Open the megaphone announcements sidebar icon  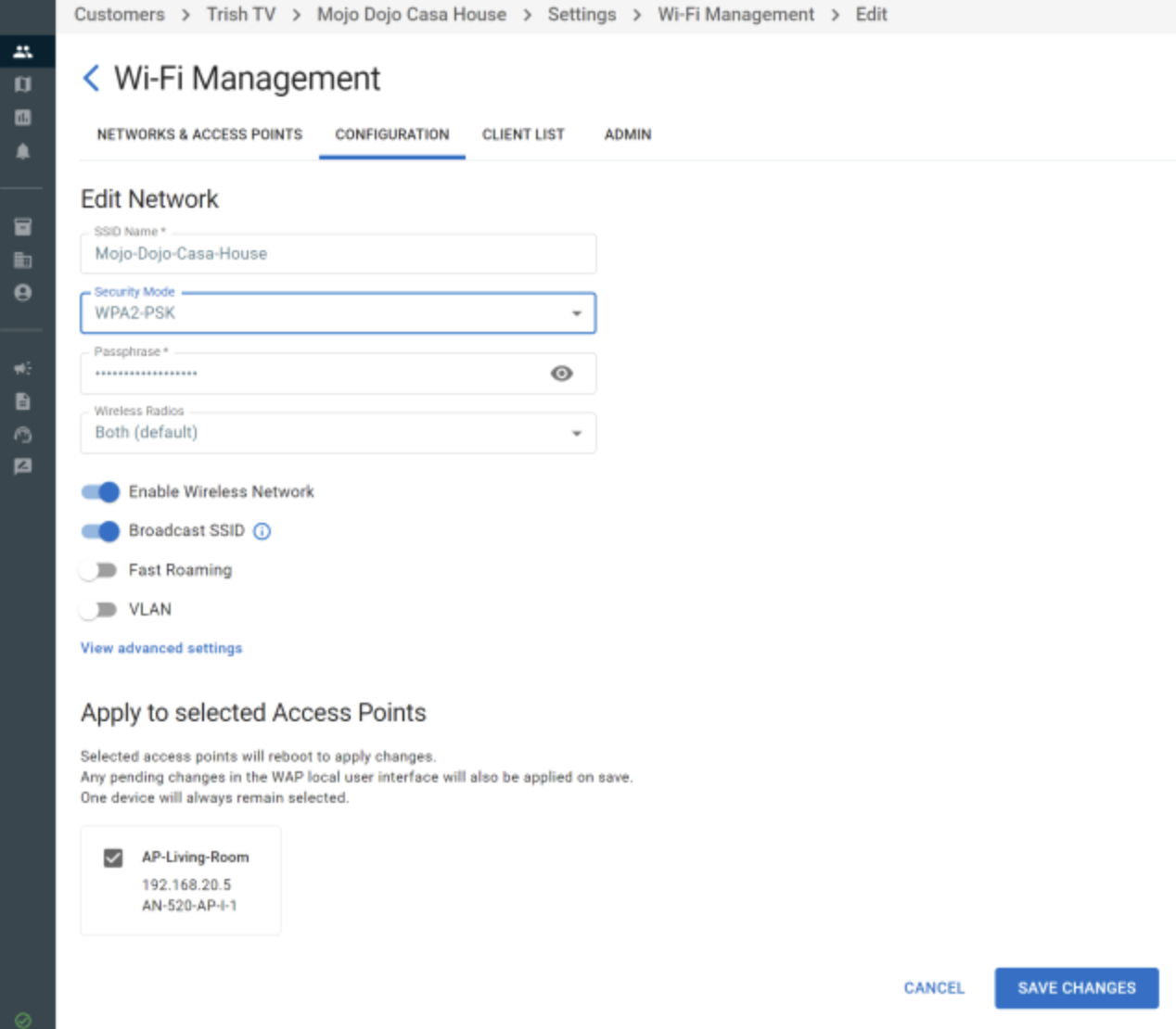(23, 368)
